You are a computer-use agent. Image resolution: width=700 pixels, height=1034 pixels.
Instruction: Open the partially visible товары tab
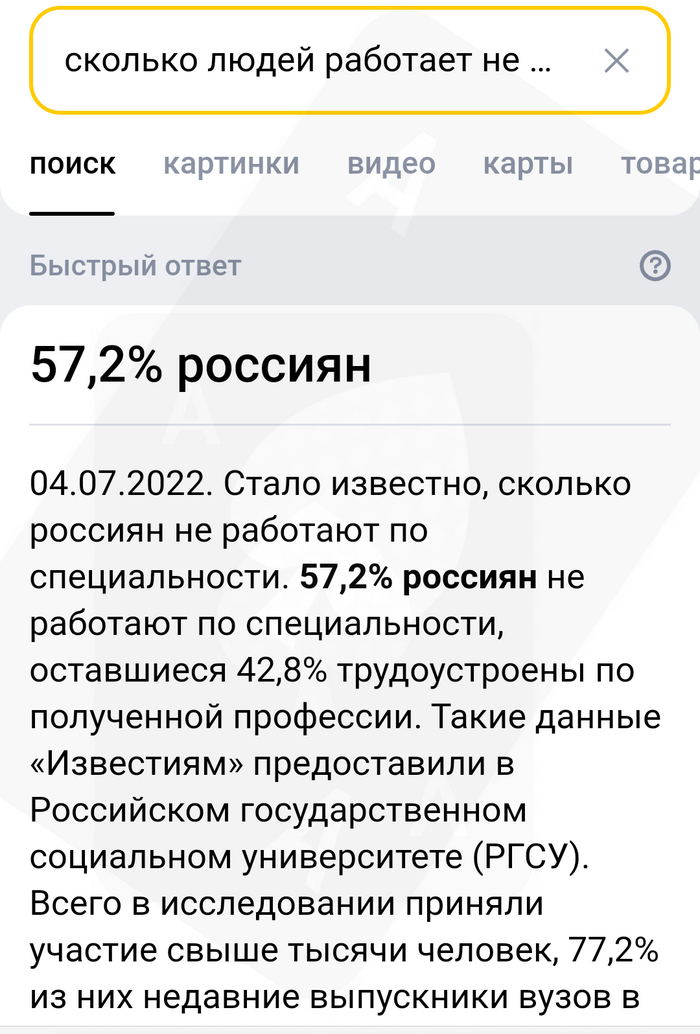tap(660, 164)
